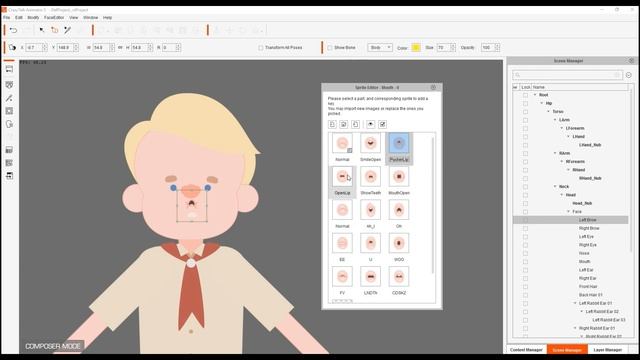Collapse the Root tree node
The image size is (640, 360).
[535, 95]
